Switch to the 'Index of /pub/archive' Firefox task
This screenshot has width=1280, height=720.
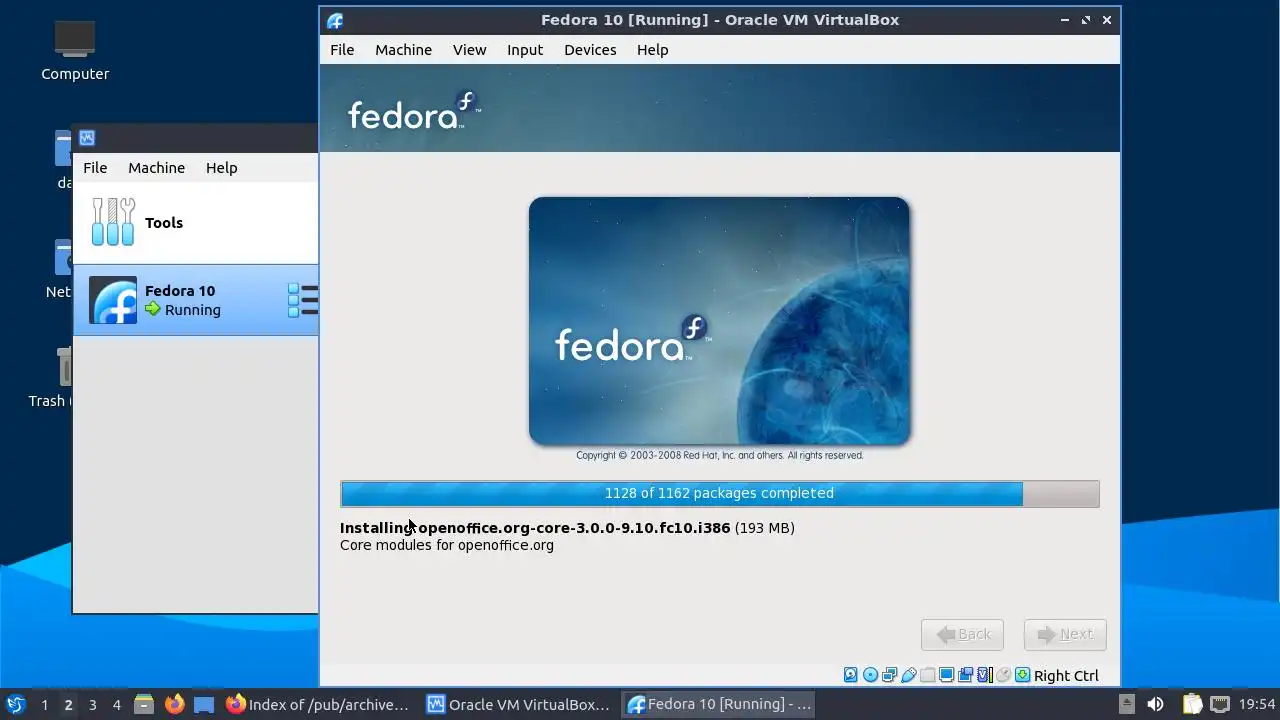(318, 704)
